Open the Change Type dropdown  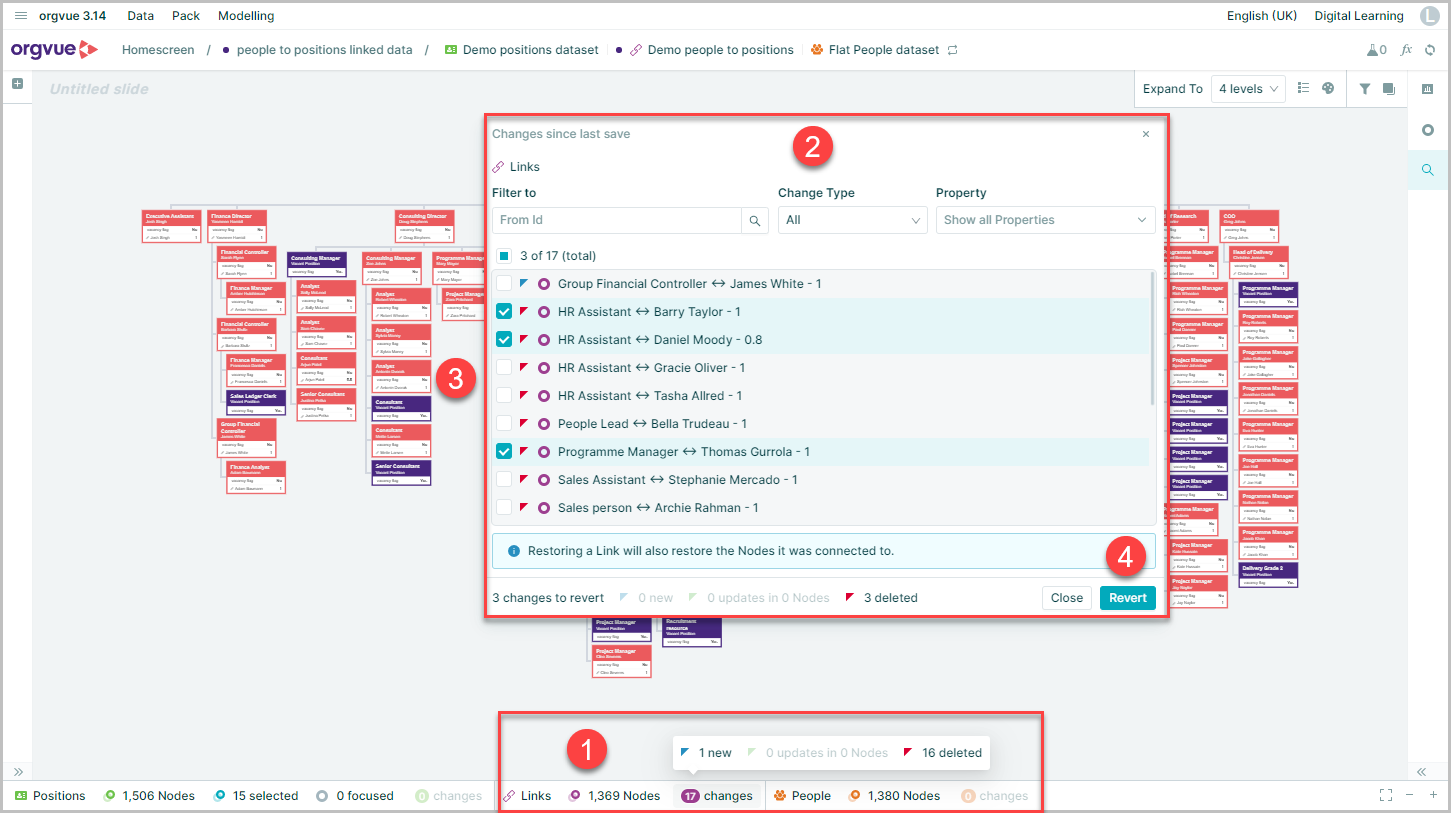(x=853, y=220)
